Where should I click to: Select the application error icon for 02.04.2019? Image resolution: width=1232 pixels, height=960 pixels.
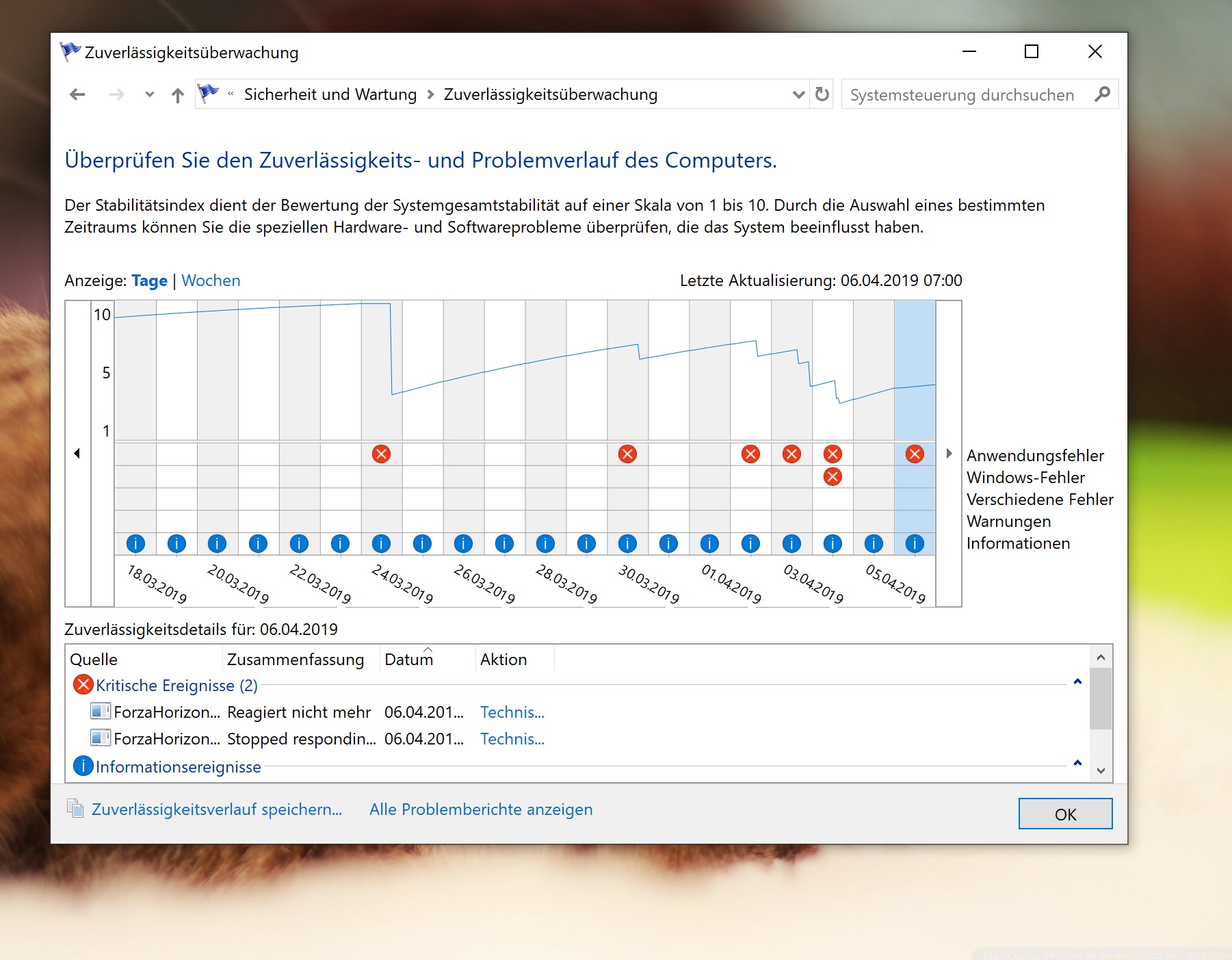click(x=750, y=454)
